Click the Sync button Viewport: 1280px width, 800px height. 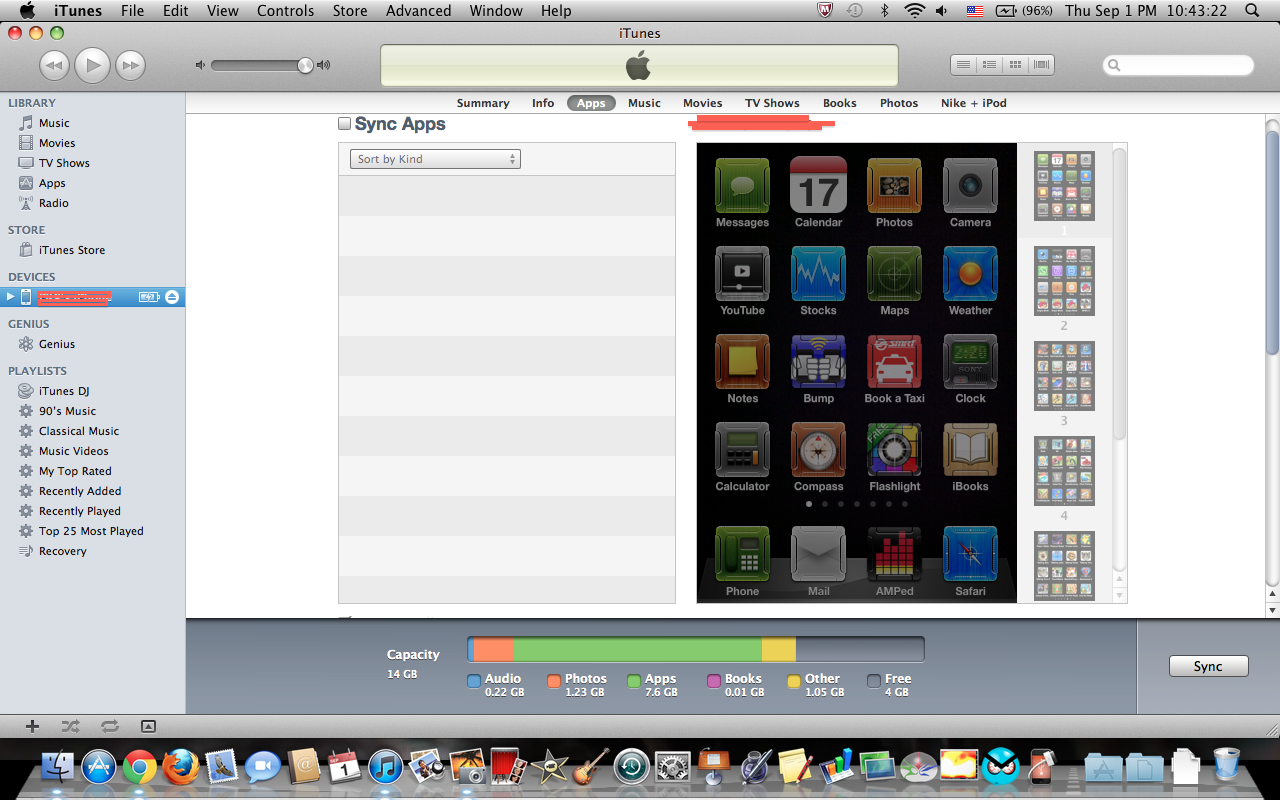[1208, 666]
